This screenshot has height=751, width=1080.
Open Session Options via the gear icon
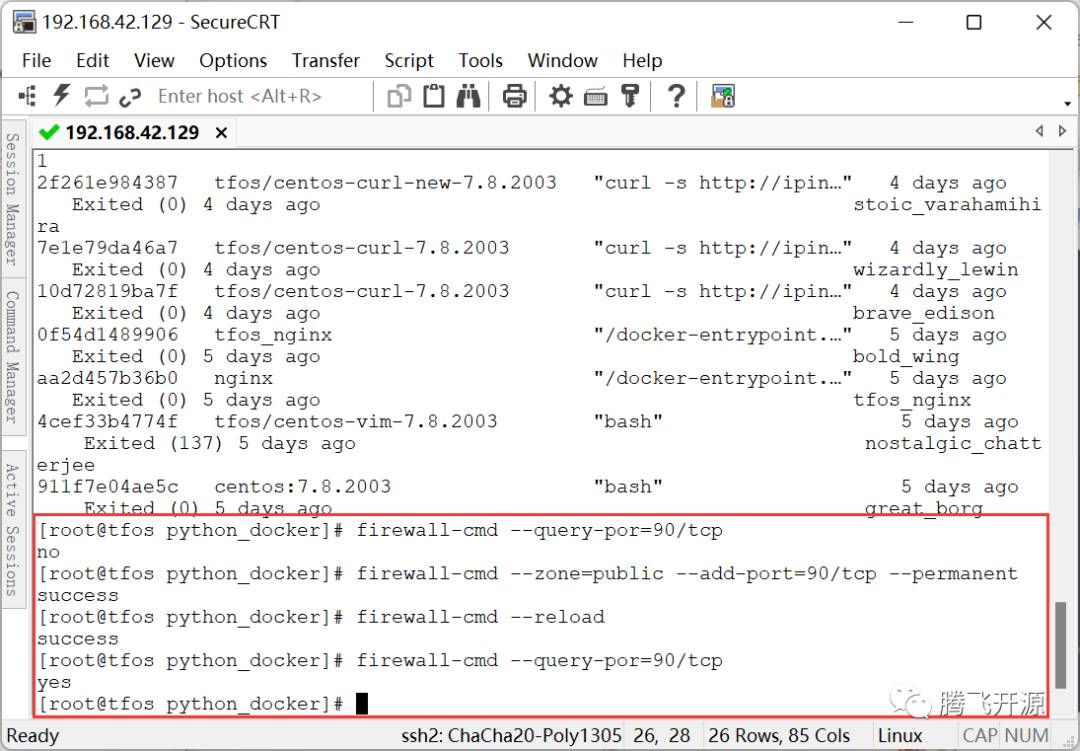click(x=560, y=95)
